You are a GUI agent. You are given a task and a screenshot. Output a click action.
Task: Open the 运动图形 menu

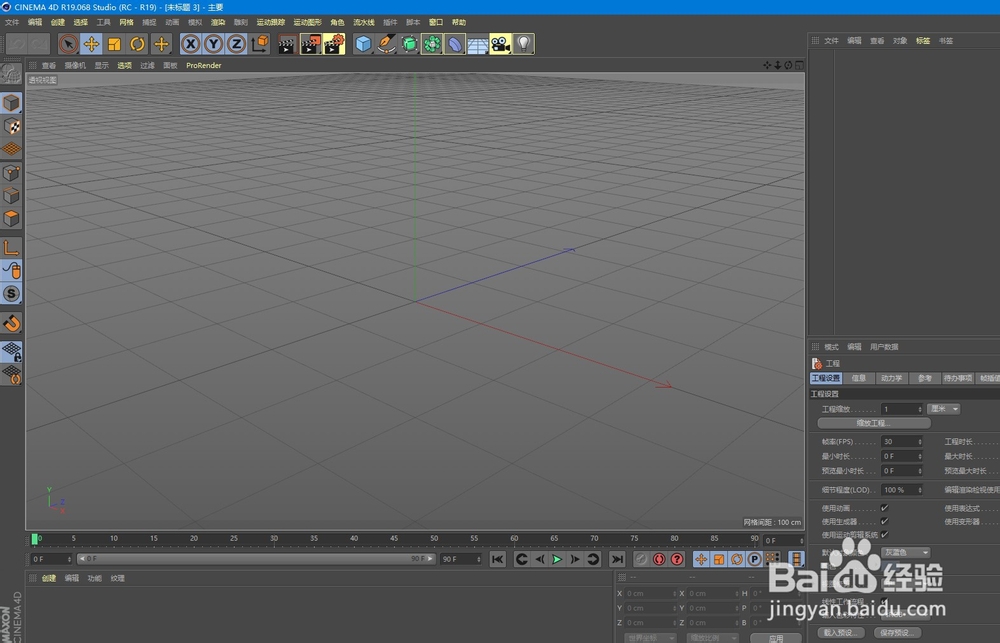point(307,22)
